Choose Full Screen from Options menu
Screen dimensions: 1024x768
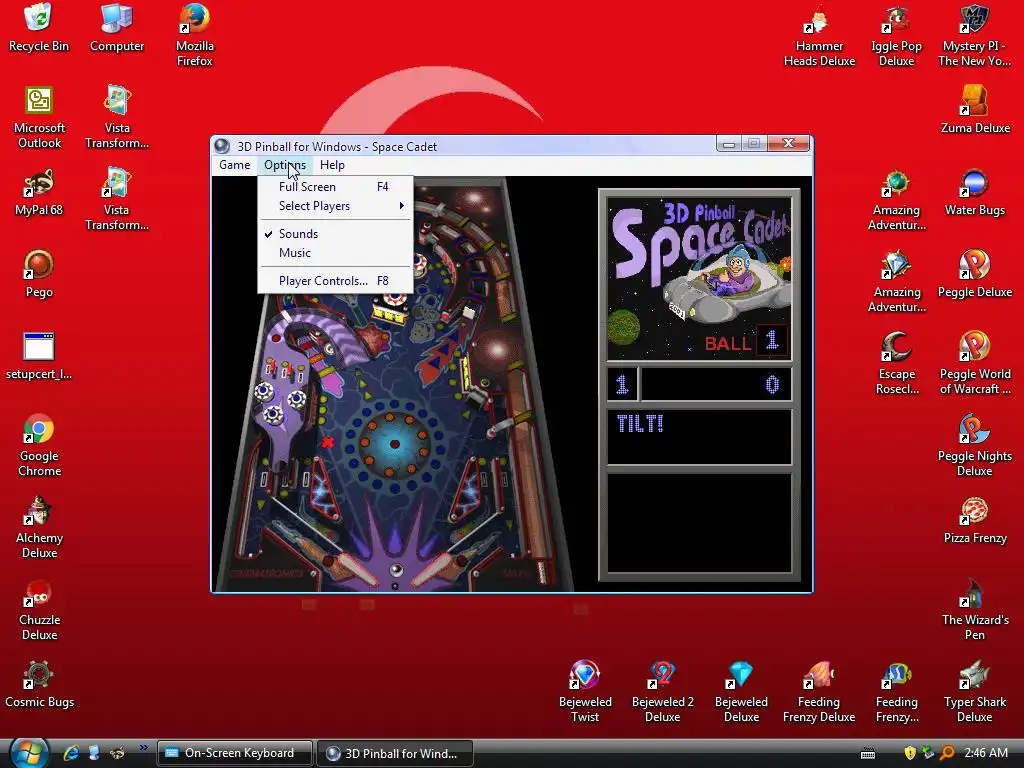336,187
